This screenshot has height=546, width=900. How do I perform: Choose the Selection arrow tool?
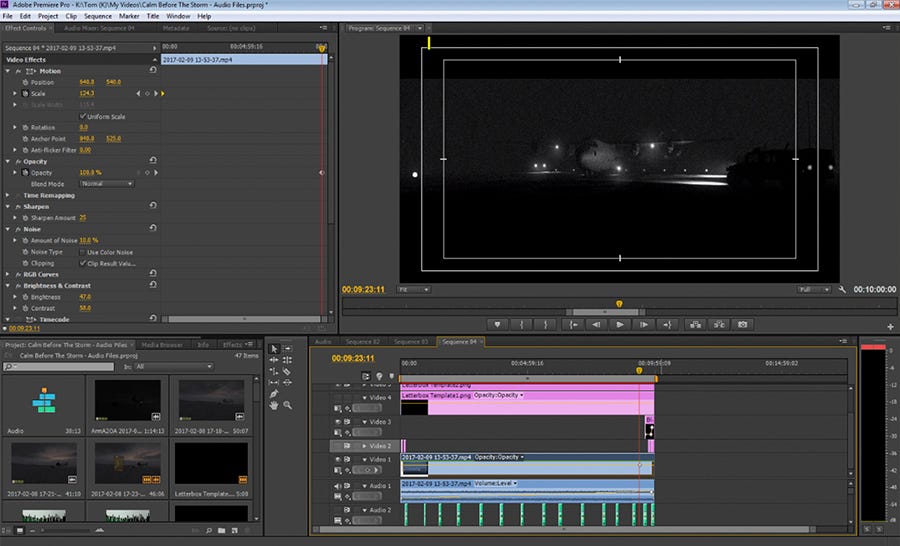(x=274, y=348)
